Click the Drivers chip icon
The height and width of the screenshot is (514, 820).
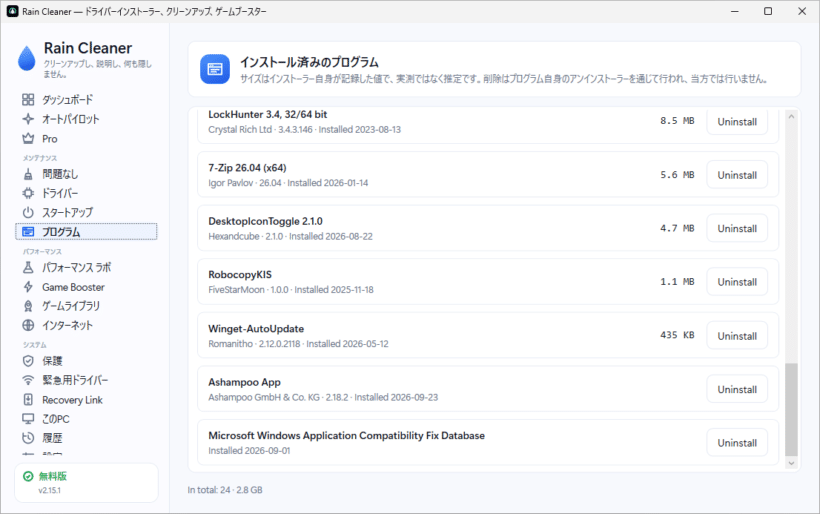point(28,193)
